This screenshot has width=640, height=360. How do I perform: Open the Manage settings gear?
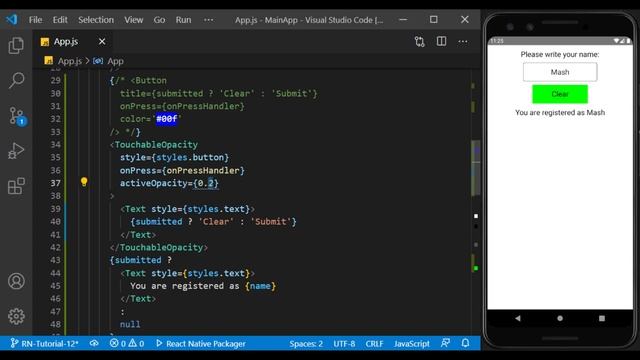point(16,316)
